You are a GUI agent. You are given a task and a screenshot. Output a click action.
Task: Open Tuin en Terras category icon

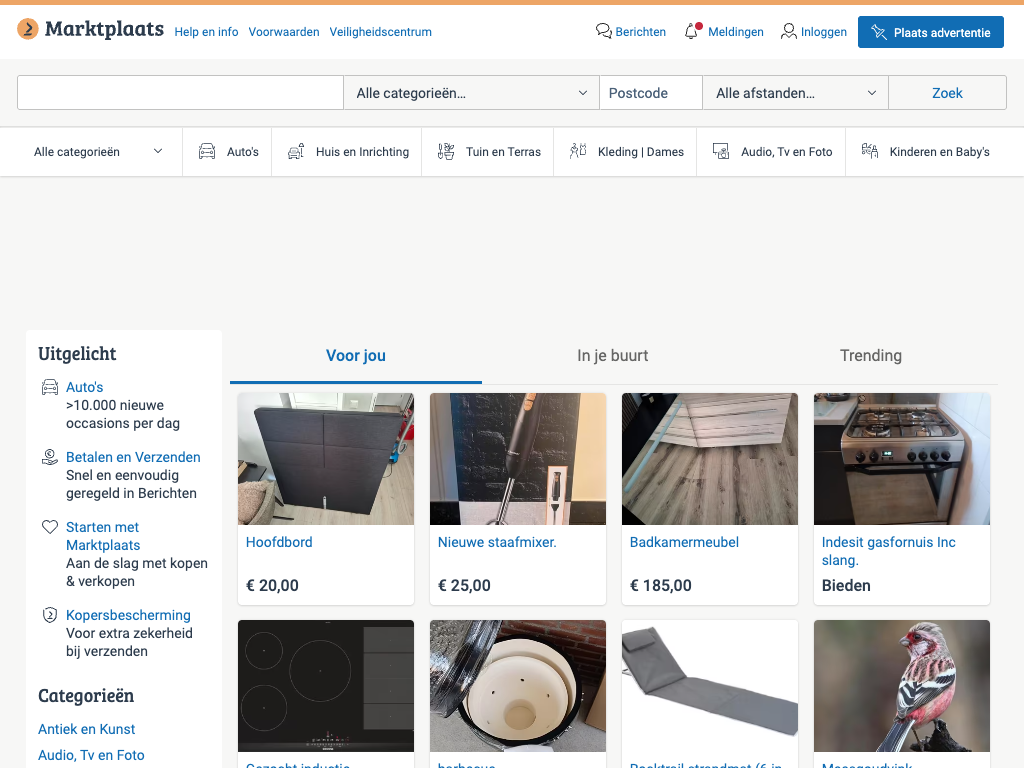coord(446,152)
